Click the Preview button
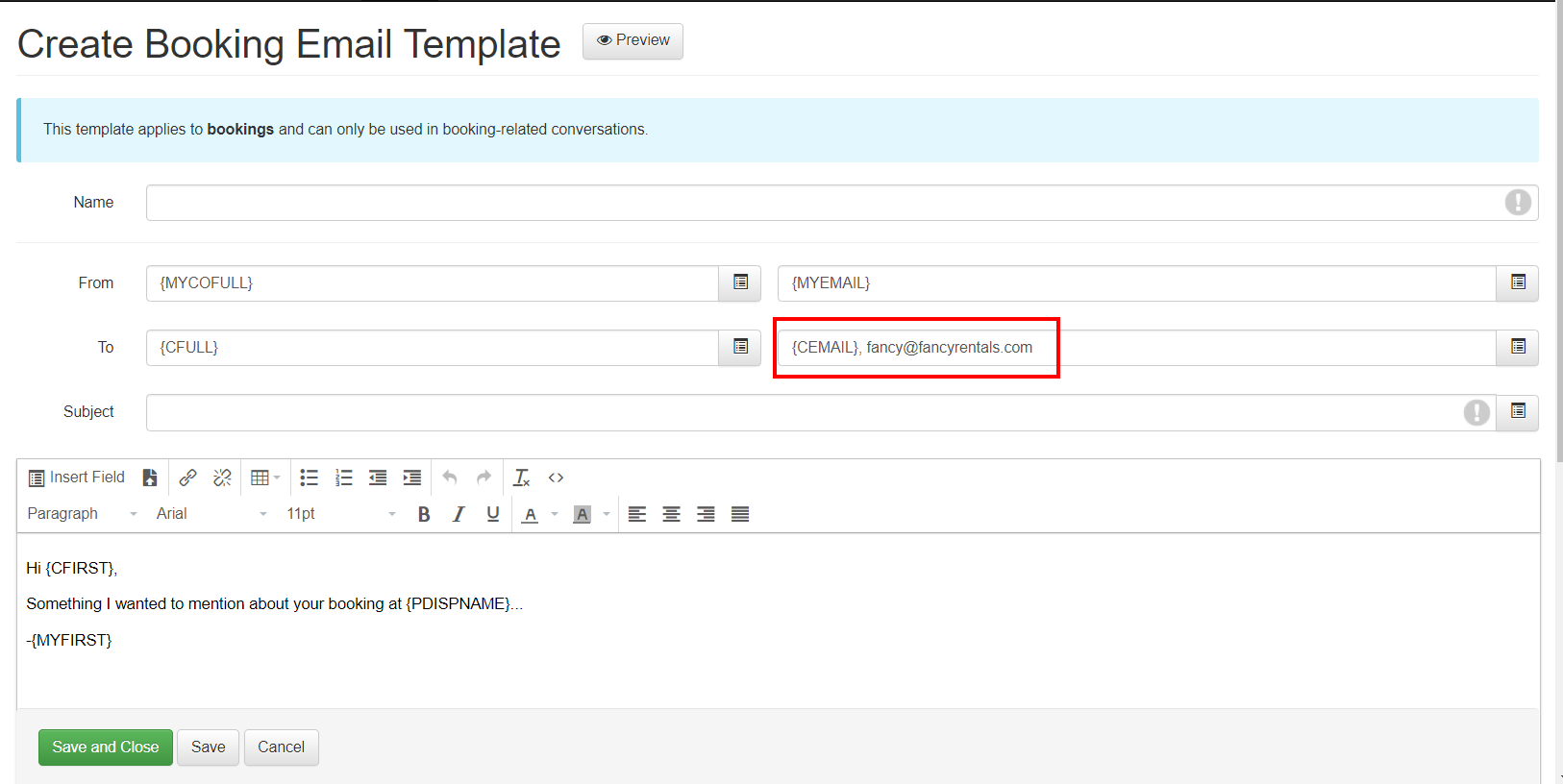Viewport: 1563px width, 784px height. point(633,41)
